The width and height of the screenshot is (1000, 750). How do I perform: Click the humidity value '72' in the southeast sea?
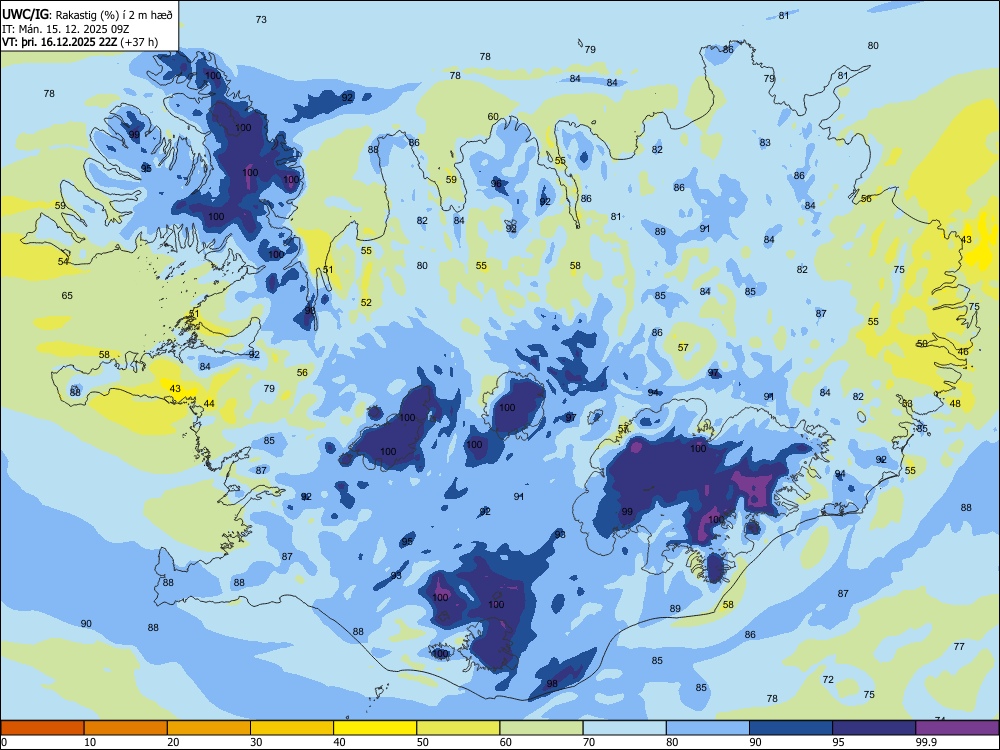pos(828,680)
